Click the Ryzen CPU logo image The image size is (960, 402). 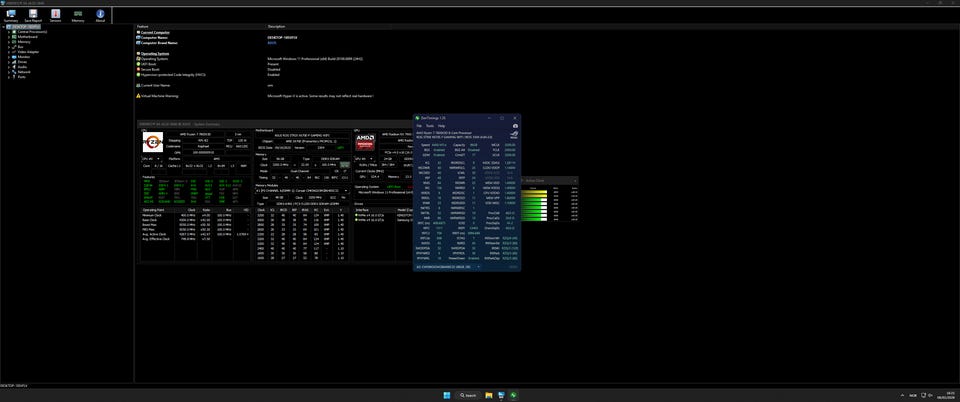(152, 142)
